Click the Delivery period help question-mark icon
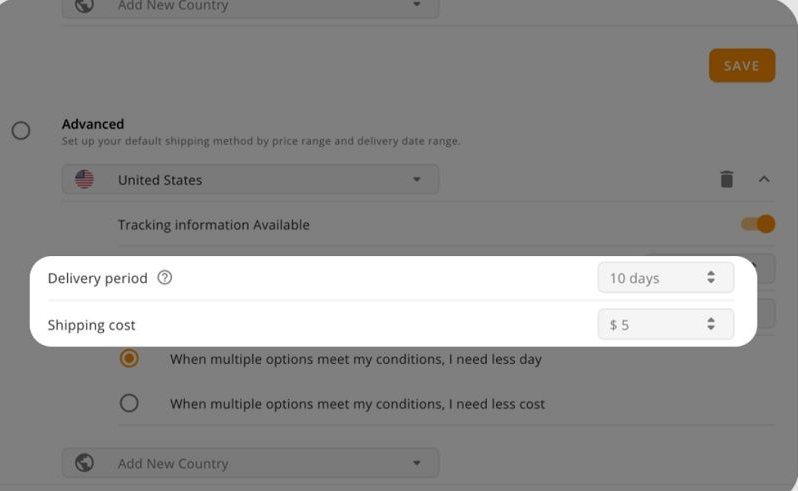The height and width of the screenshot is (491, 798). [164, 278]
